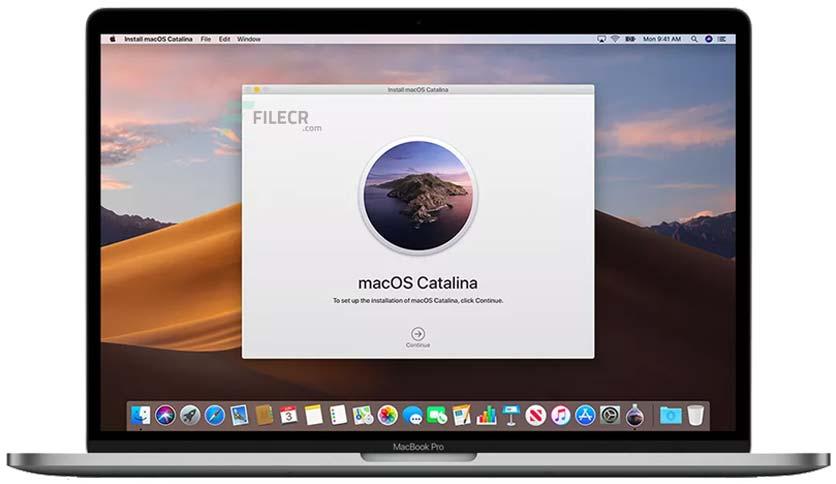Open App Store icon in Dock

tap(585, 415)
